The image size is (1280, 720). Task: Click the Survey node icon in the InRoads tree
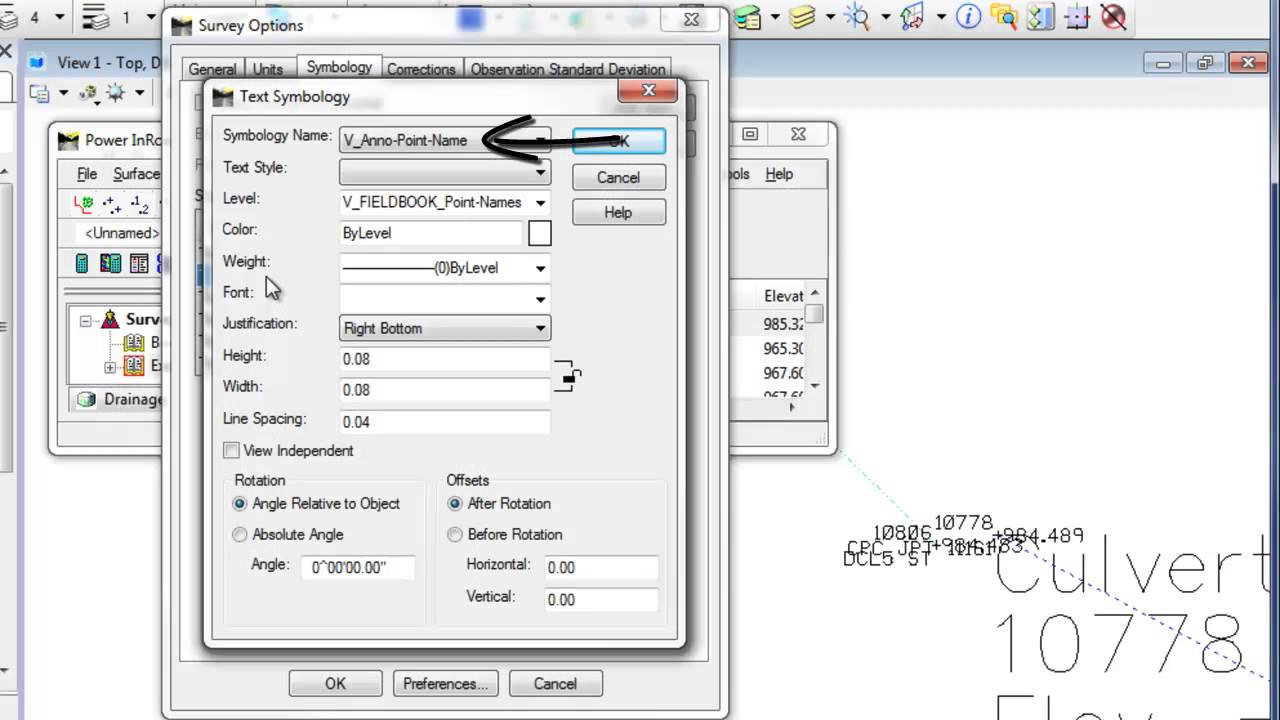click(x=110, y=320)
